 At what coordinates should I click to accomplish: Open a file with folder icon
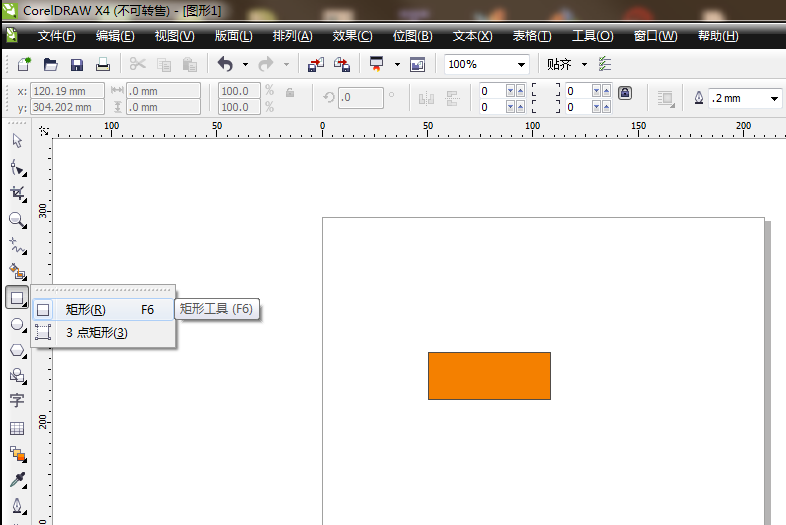click(x=51, y=64)
